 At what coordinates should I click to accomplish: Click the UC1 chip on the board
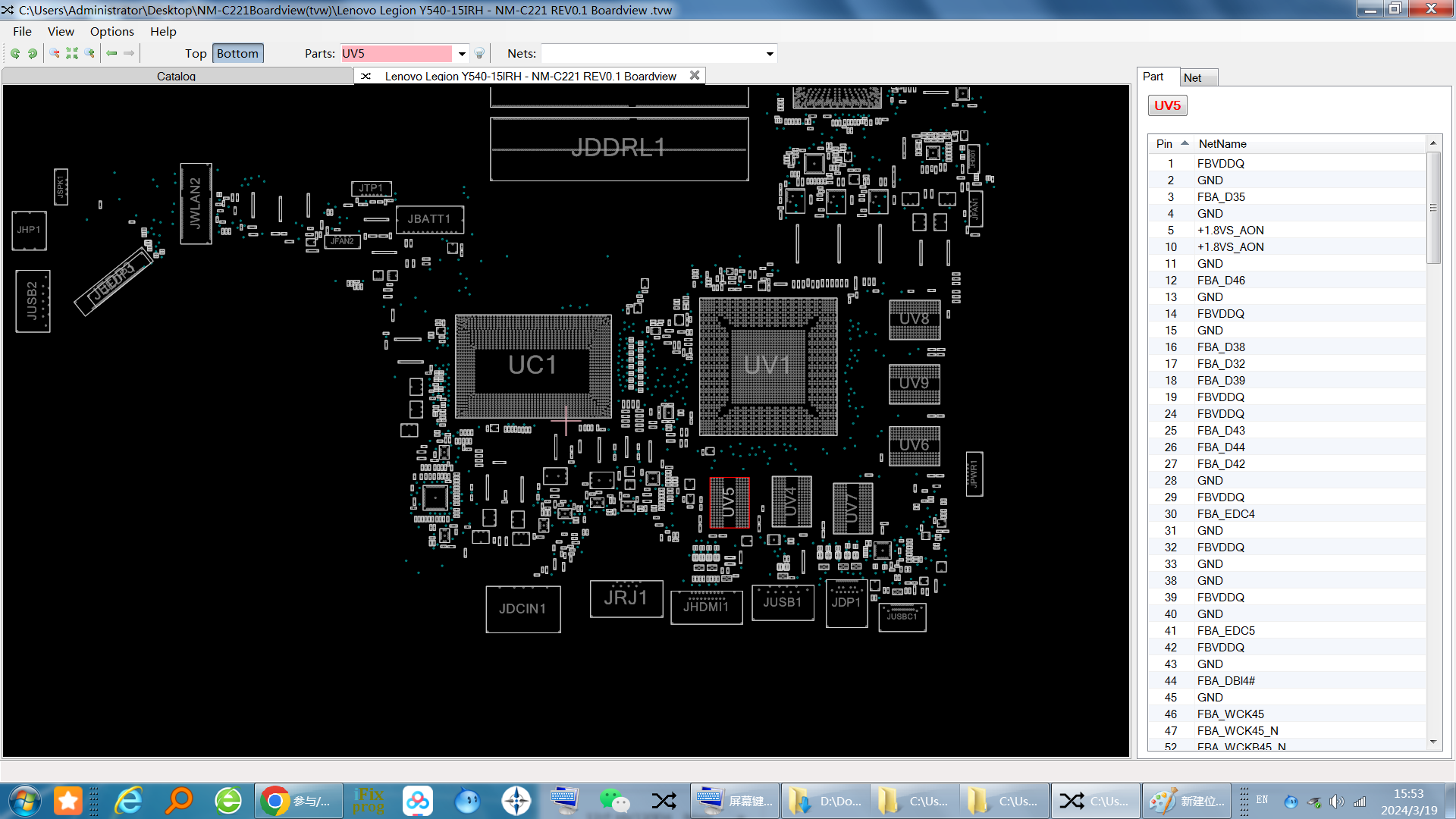point(532,366)
